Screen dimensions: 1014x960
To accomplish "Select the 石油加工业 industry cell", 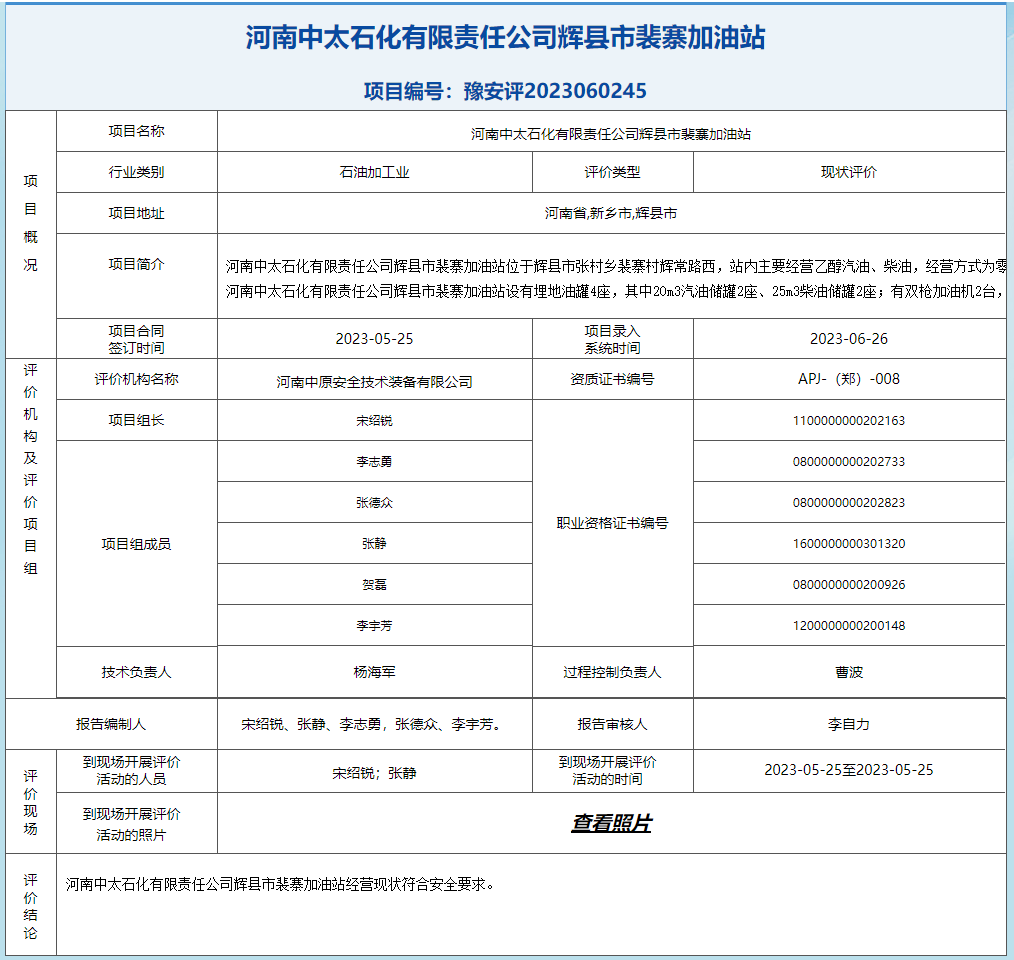I will (374, 172).
